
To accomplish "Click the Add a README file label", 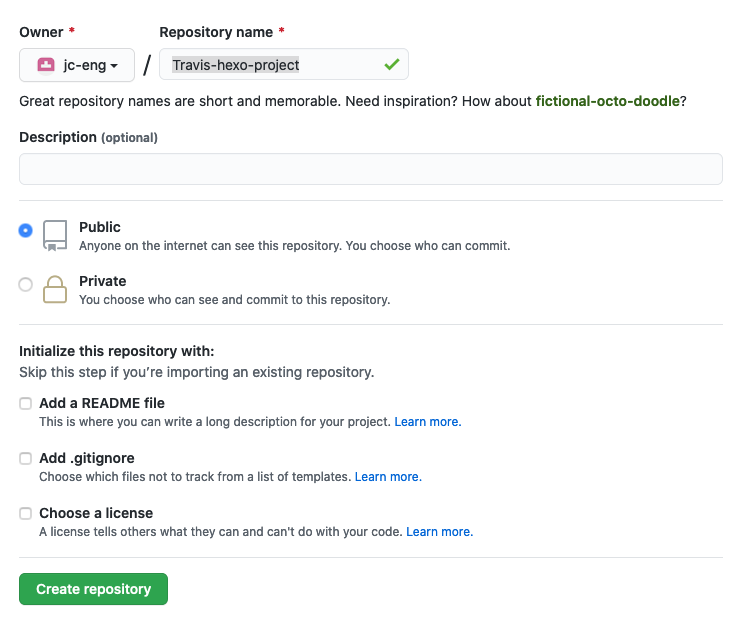I will point(102,403).
